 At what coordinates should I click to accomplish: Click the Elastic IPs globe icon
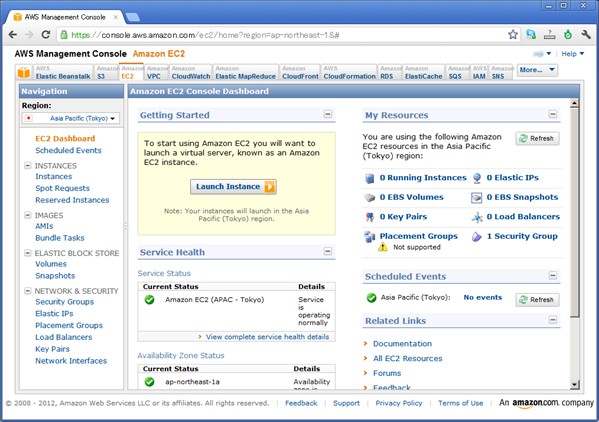[477, 178]
